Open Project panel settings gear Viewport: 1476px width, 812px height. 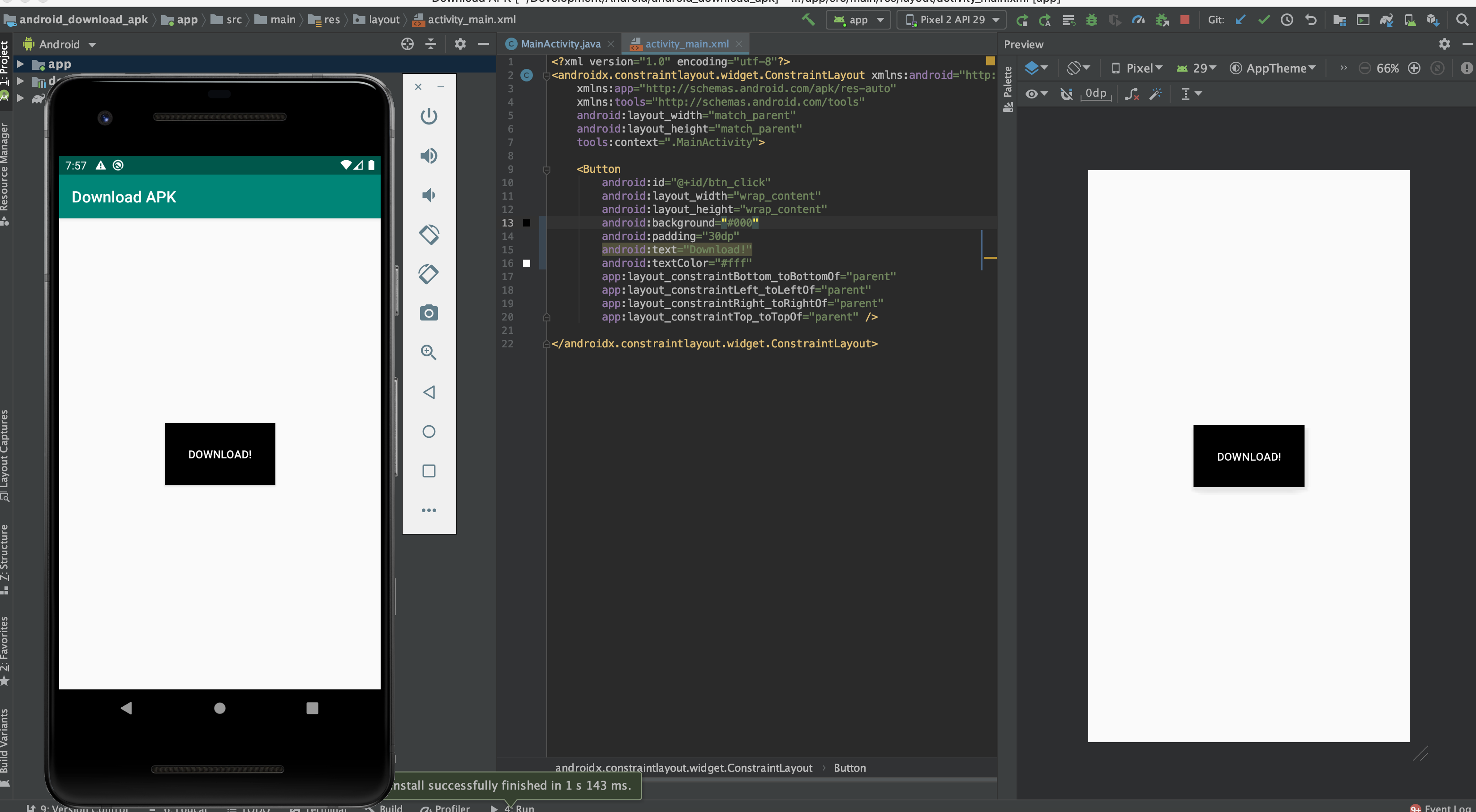pyautogui.click(x=460, y=44)
